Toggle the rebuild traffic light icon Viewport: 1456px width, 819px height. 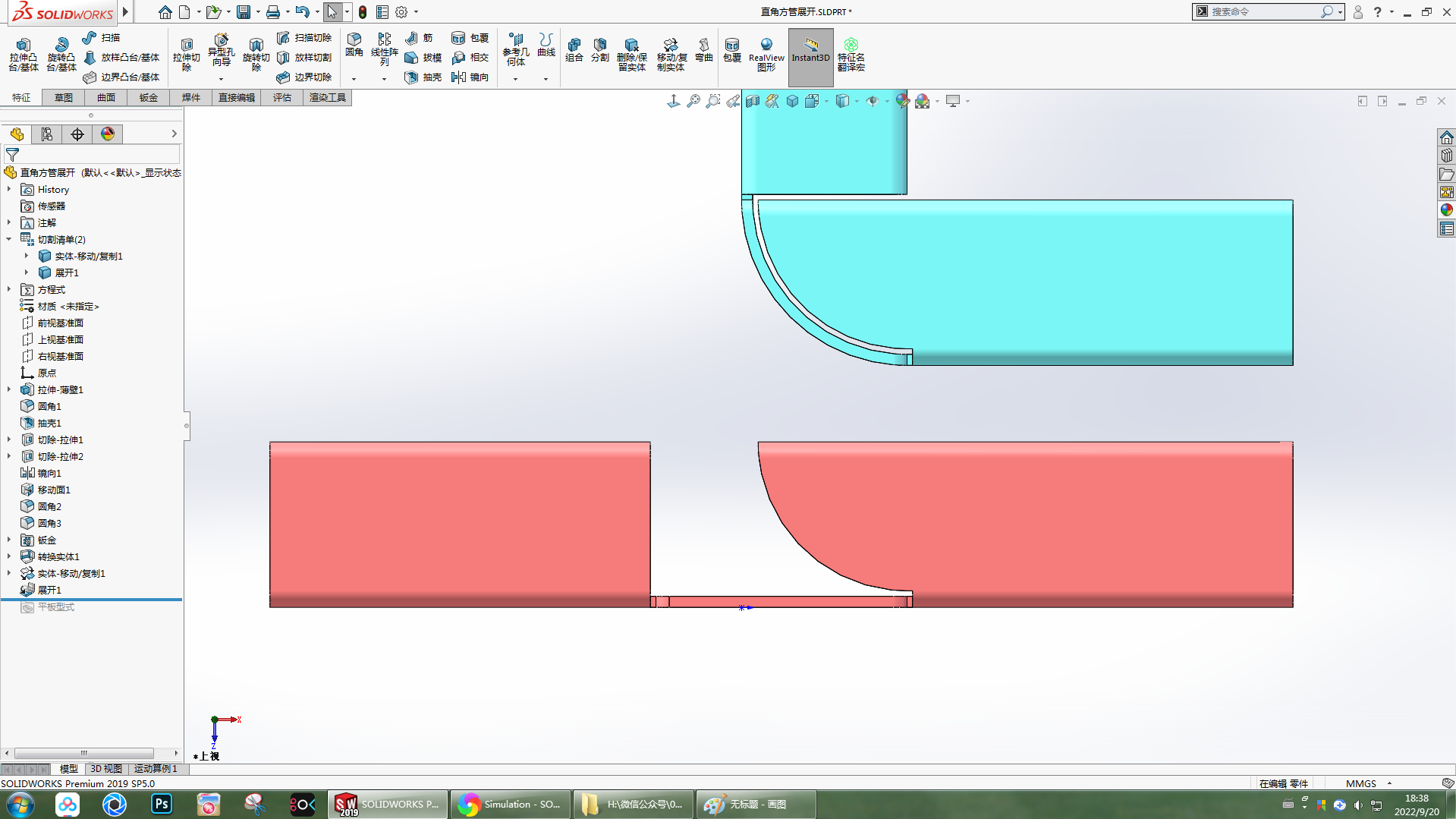[363, 12]
